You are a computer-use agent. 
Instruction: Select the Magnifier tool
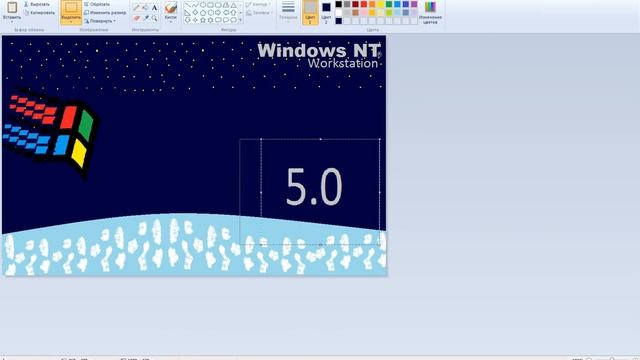pyautogui.click(x=154, y=18)
